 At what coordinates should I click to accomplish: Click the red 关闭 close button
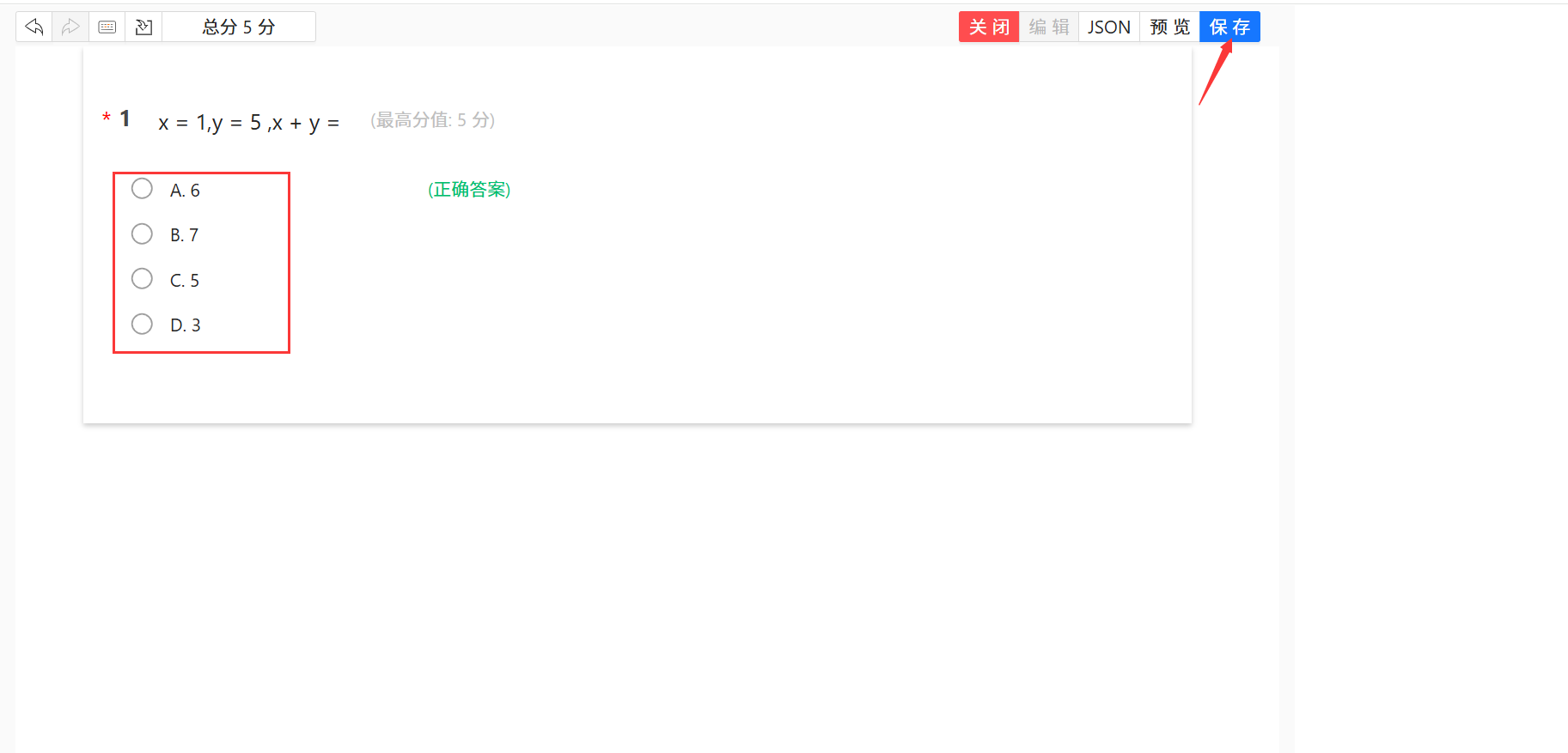click(989, 27)
